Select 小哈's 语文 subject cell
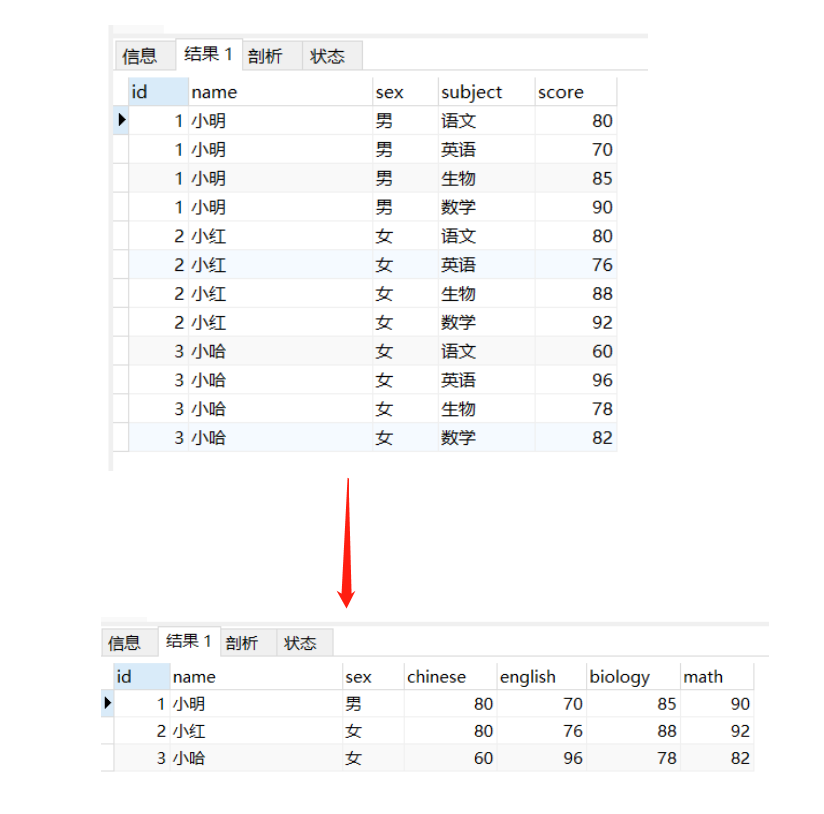The image size is (824, 814). pyautogui.click(x=487, y=351)
